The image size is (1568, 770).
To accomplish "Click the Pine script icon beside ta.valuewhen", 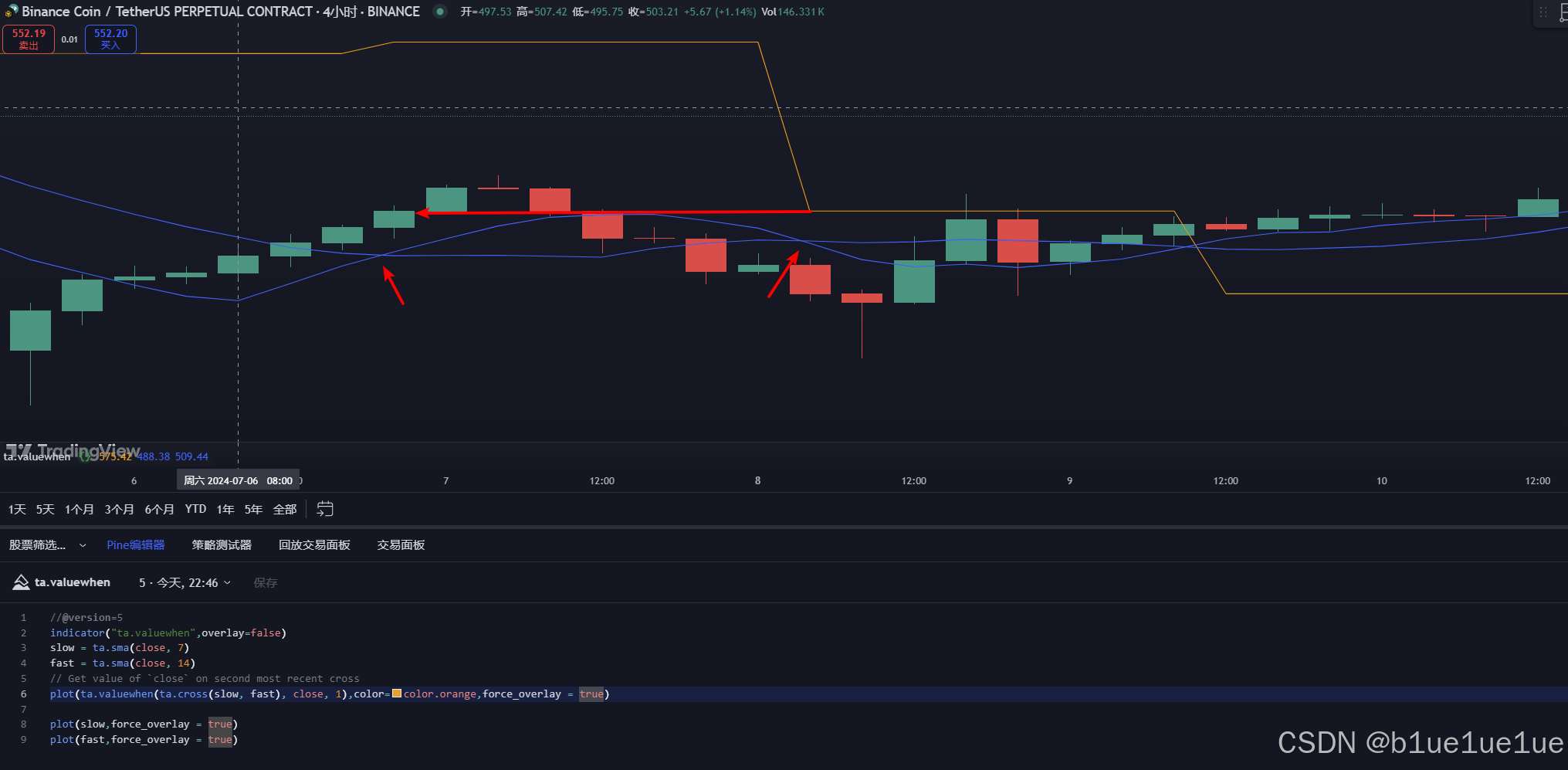I will click(x=21, y=582).
